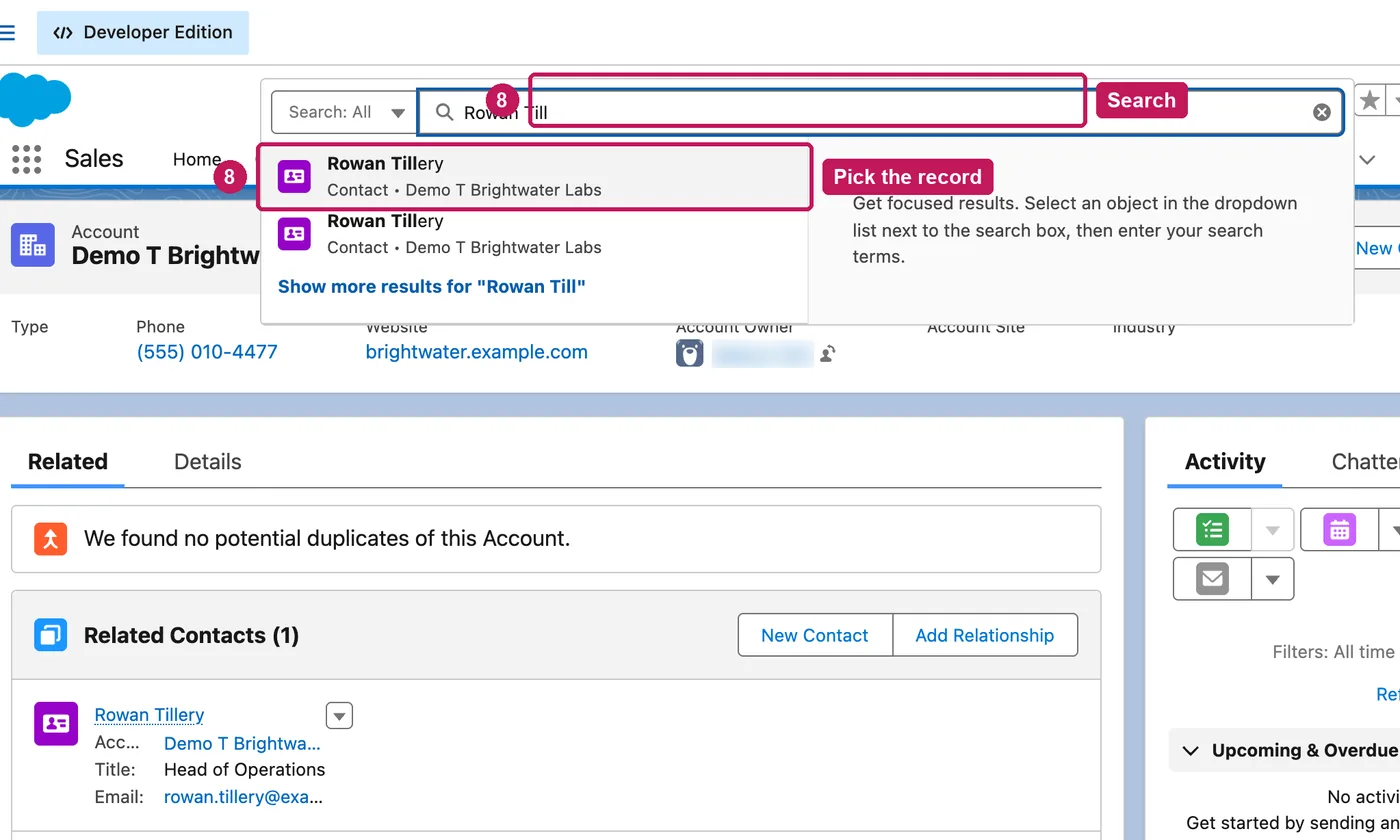
Task: Click the Account Owner bear avatar
Action: coord(690,353)
